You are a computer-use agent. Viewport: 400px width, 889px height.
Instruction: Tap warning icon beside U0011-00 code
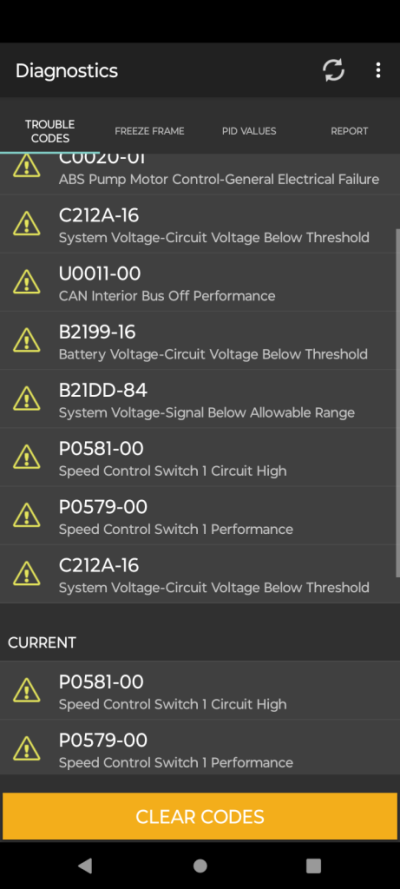(27, 282)
